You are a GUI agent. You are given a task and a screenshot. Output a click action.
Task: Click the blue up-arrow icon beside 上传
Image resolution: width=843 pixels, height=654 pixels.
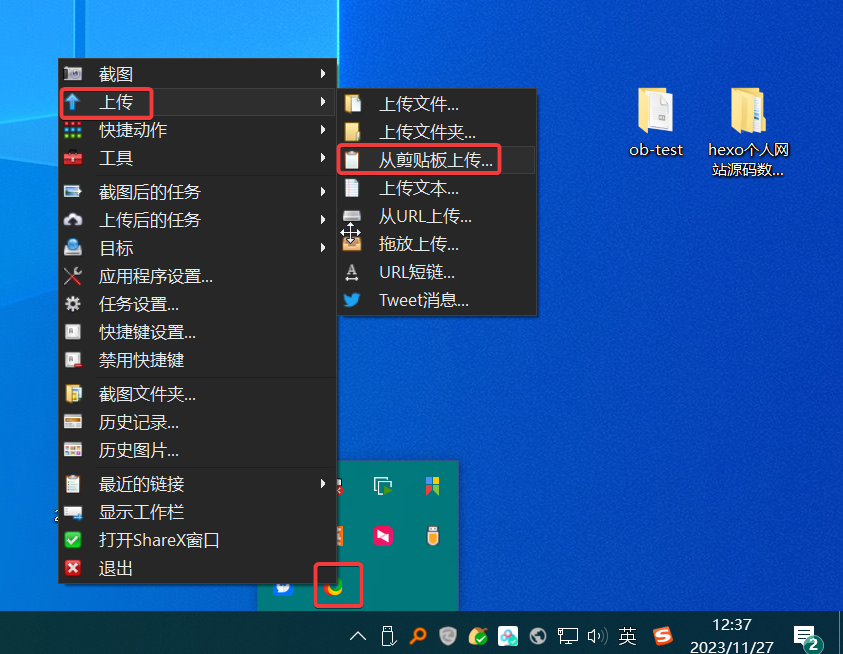click(x=73, y=102)
